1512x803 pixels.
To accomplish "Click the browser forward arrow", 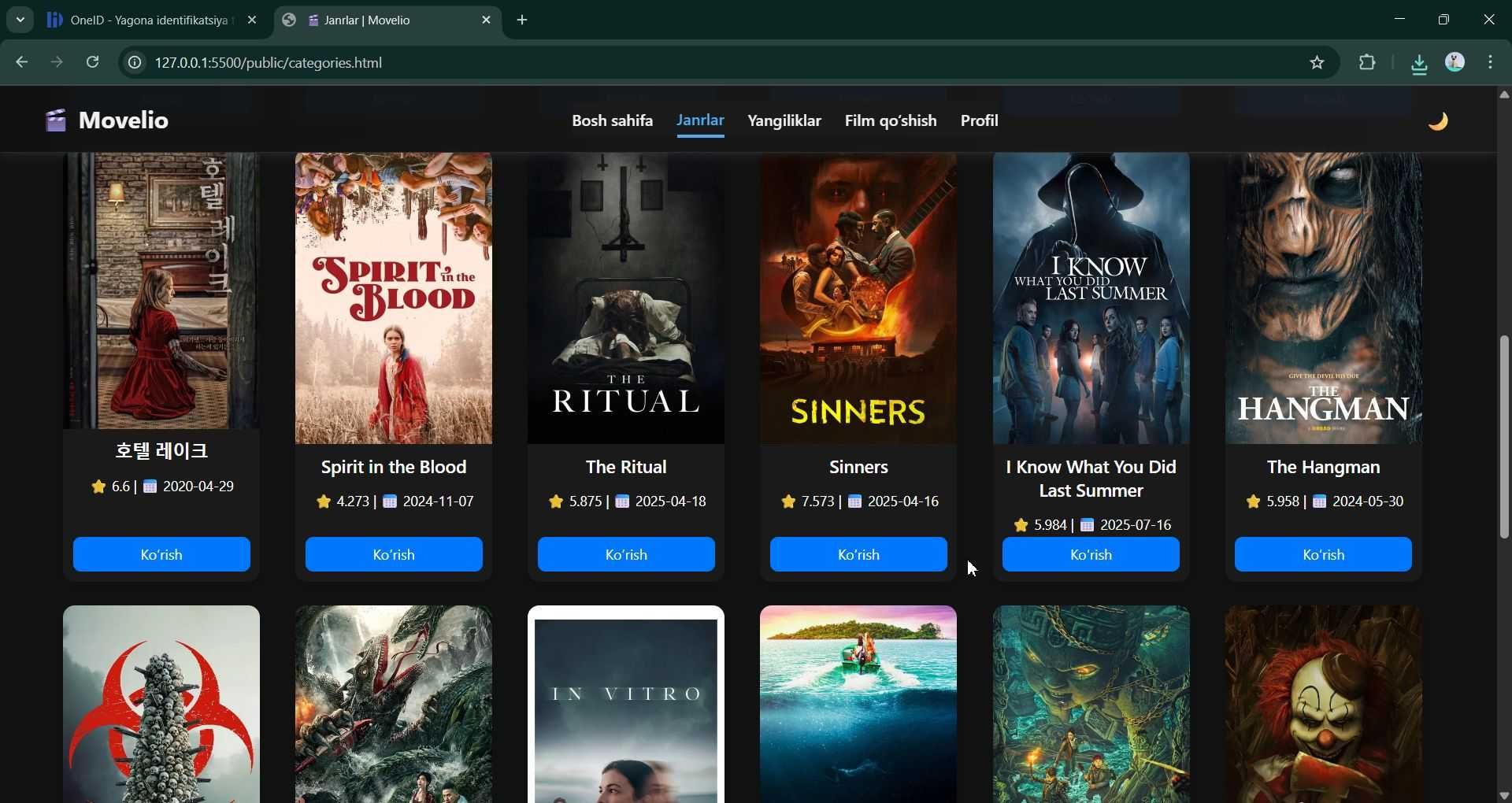I will [x=57, y=62].
